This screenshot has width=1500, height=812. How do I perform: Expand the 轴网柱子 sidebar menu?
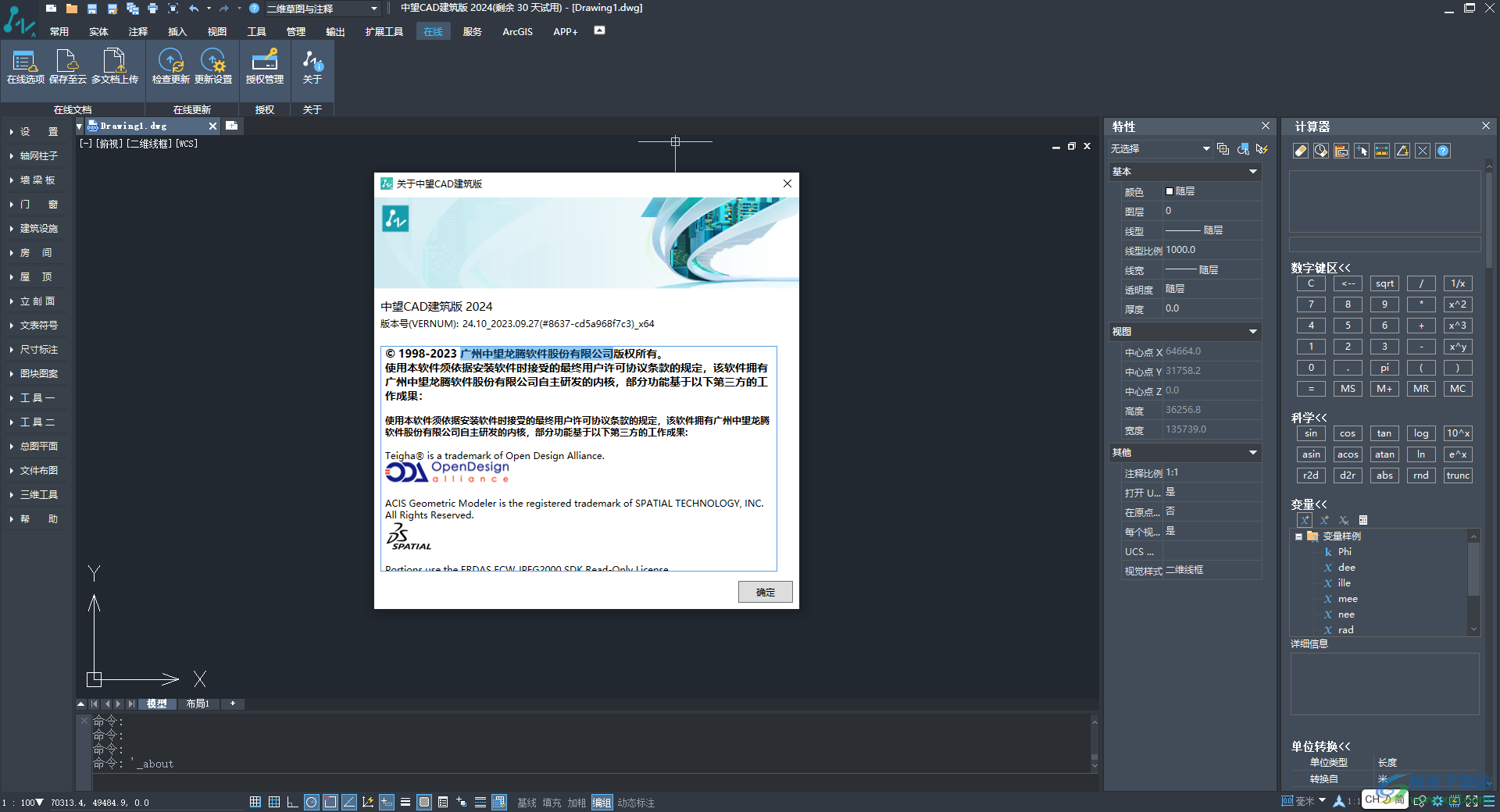35,156
